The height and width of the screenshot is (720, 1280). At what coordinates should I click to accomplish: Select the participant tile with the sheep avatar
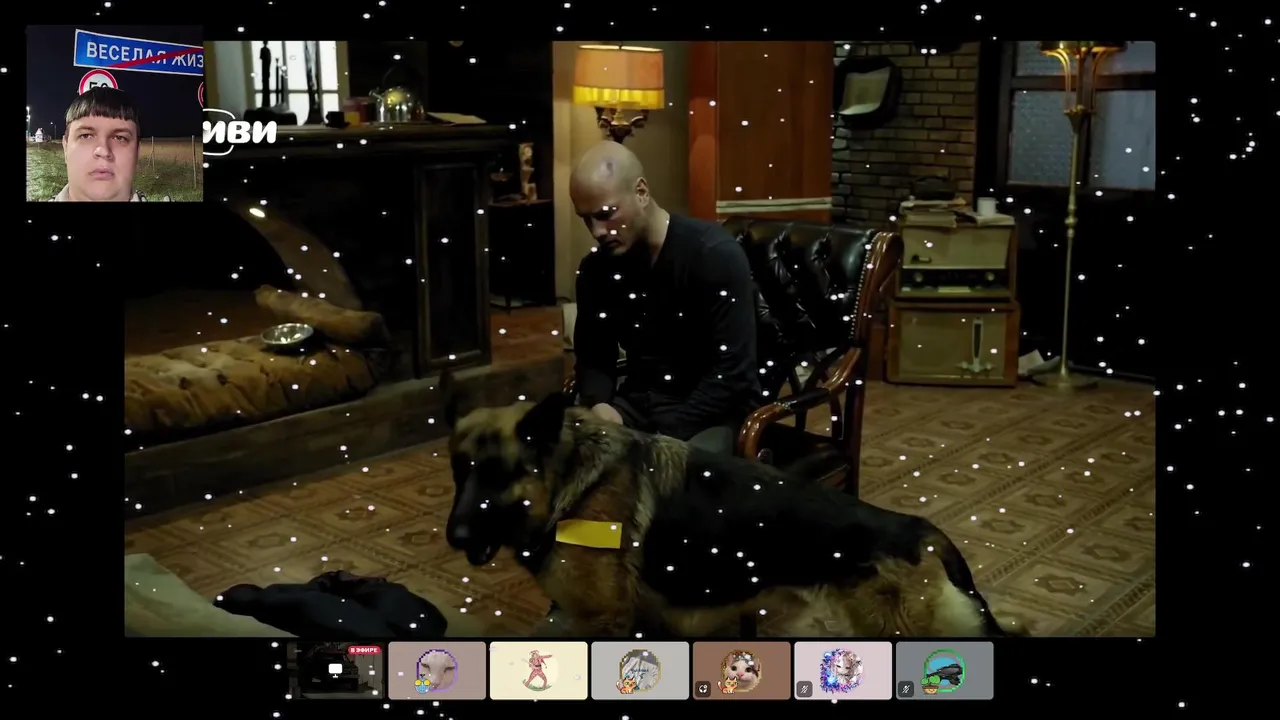[x=437, y=670]
